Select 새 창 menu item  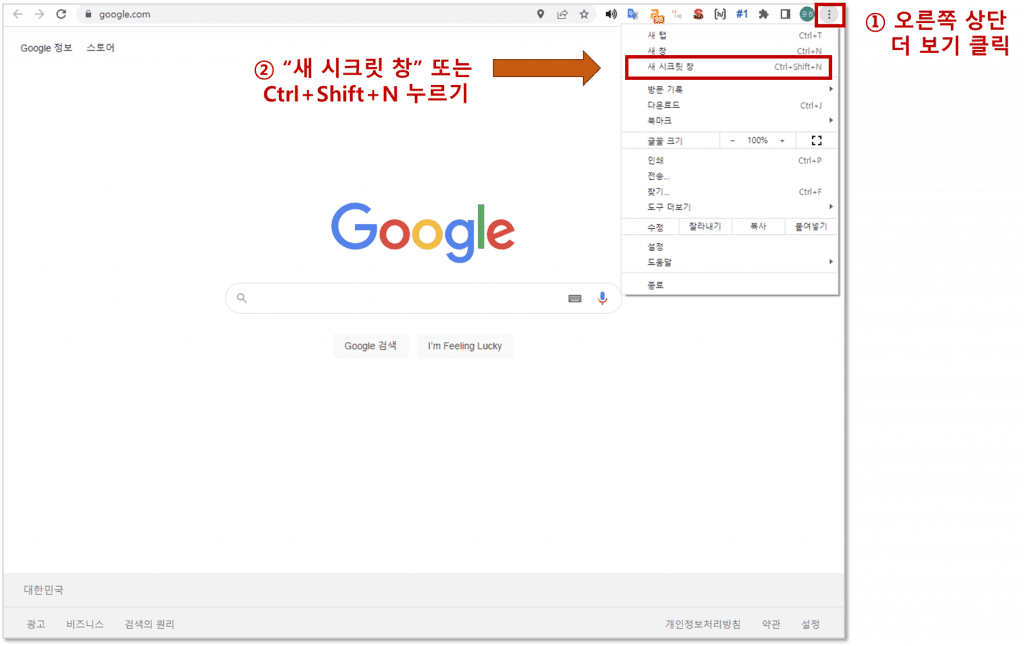point(730,51)
